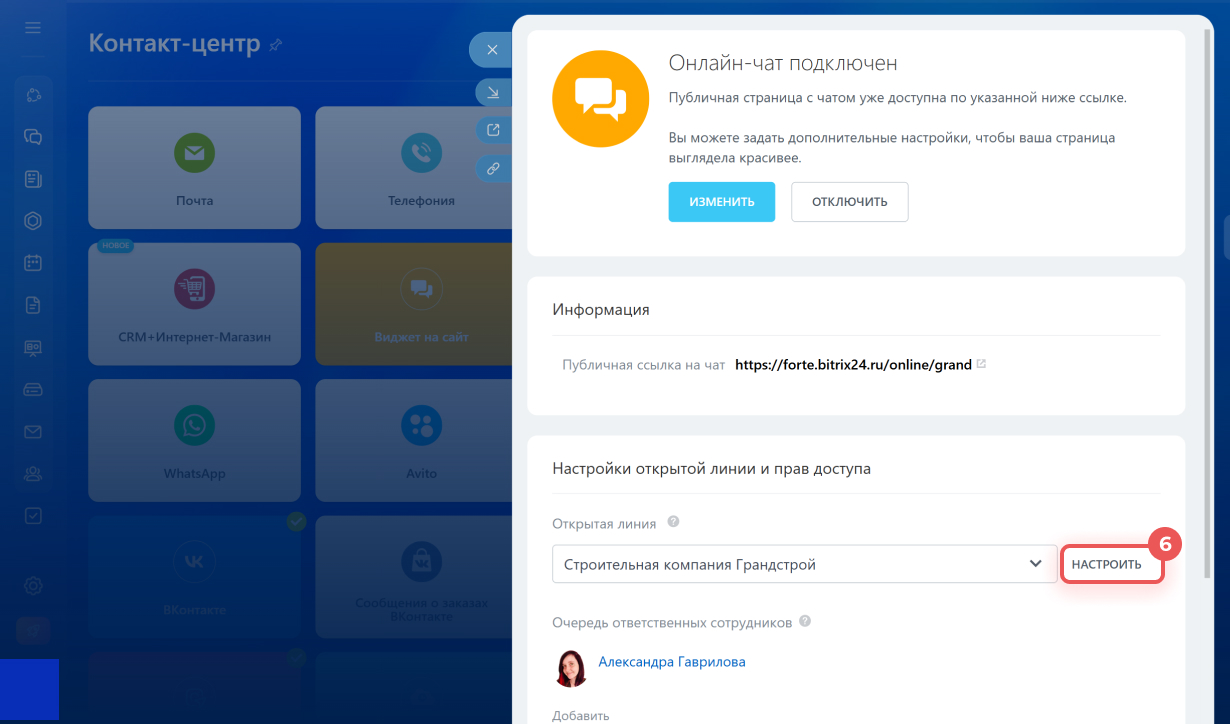Open the calendar icon in left sidebar
The image size is (1230, 724).
(33, 263)
